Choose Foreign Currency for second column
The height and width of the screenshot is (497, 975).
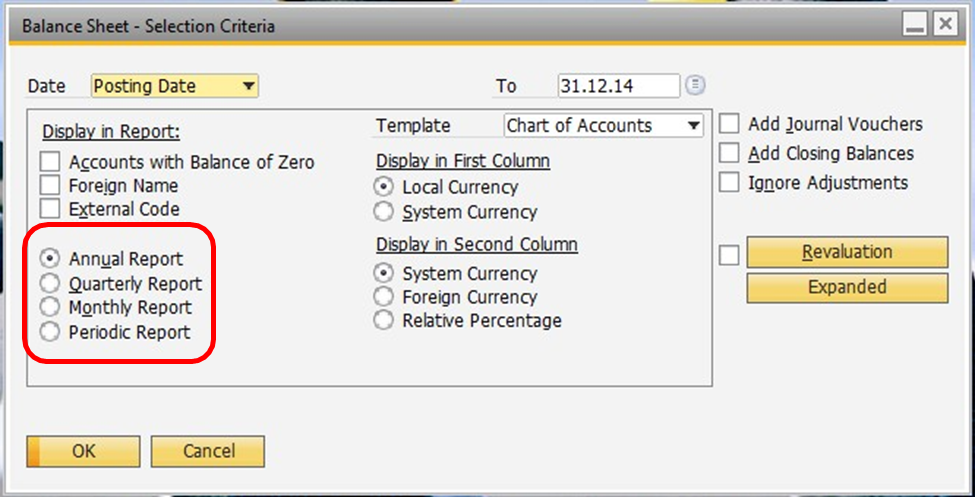pyautogui.click(x=383, y=297)
